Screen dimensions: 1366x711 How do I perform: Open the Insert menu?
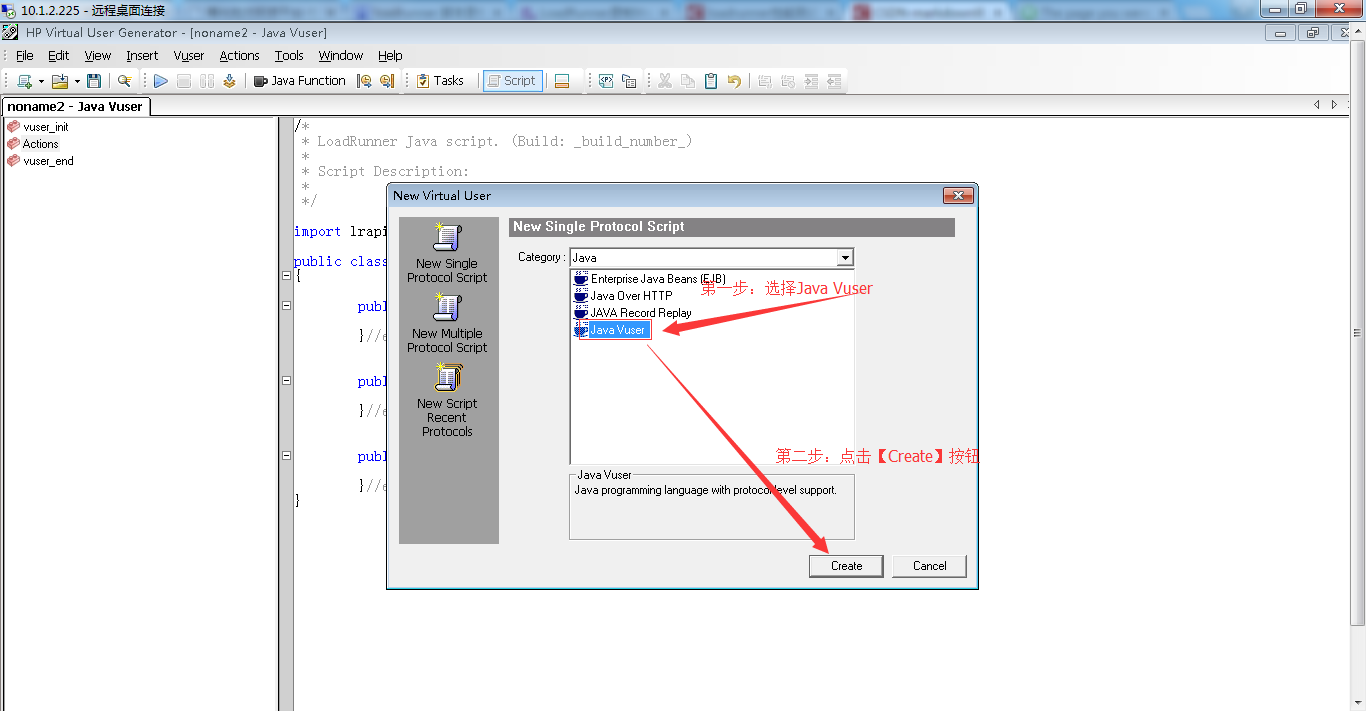(x=142, y=56)
